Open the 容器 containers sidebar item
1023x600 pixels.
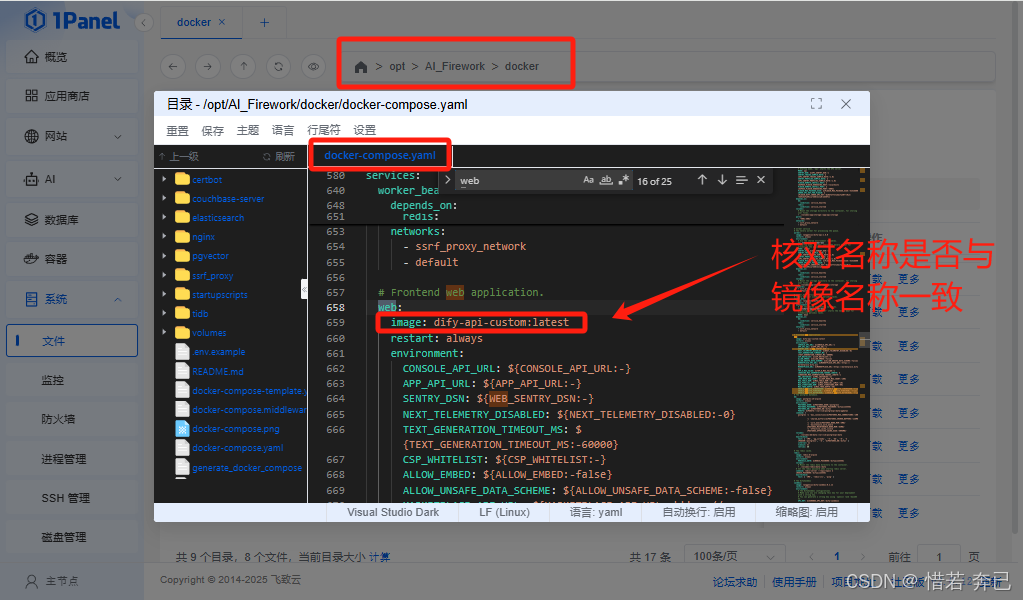pos(72,259)
